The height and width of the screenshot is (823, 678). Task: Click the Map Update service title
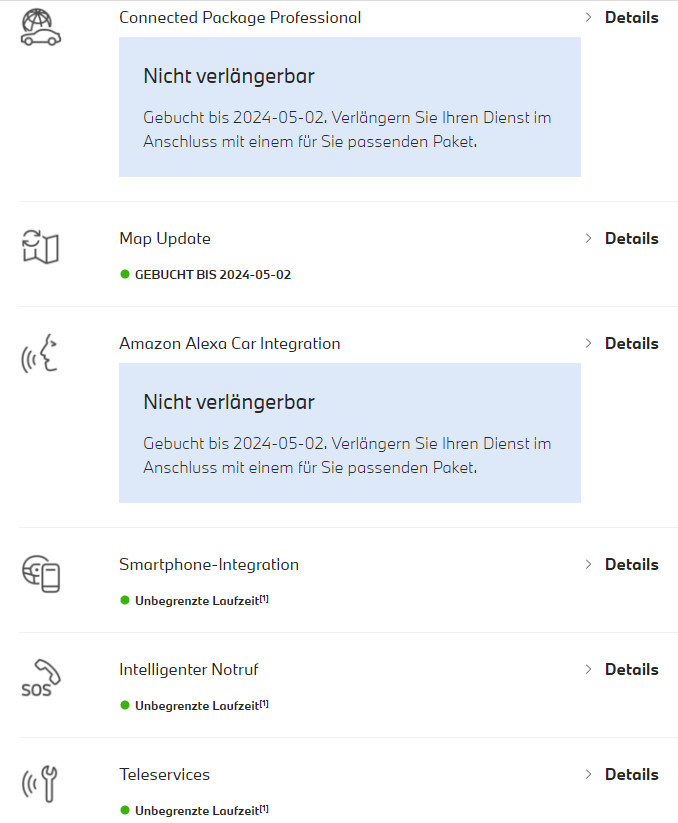[165, 239]
